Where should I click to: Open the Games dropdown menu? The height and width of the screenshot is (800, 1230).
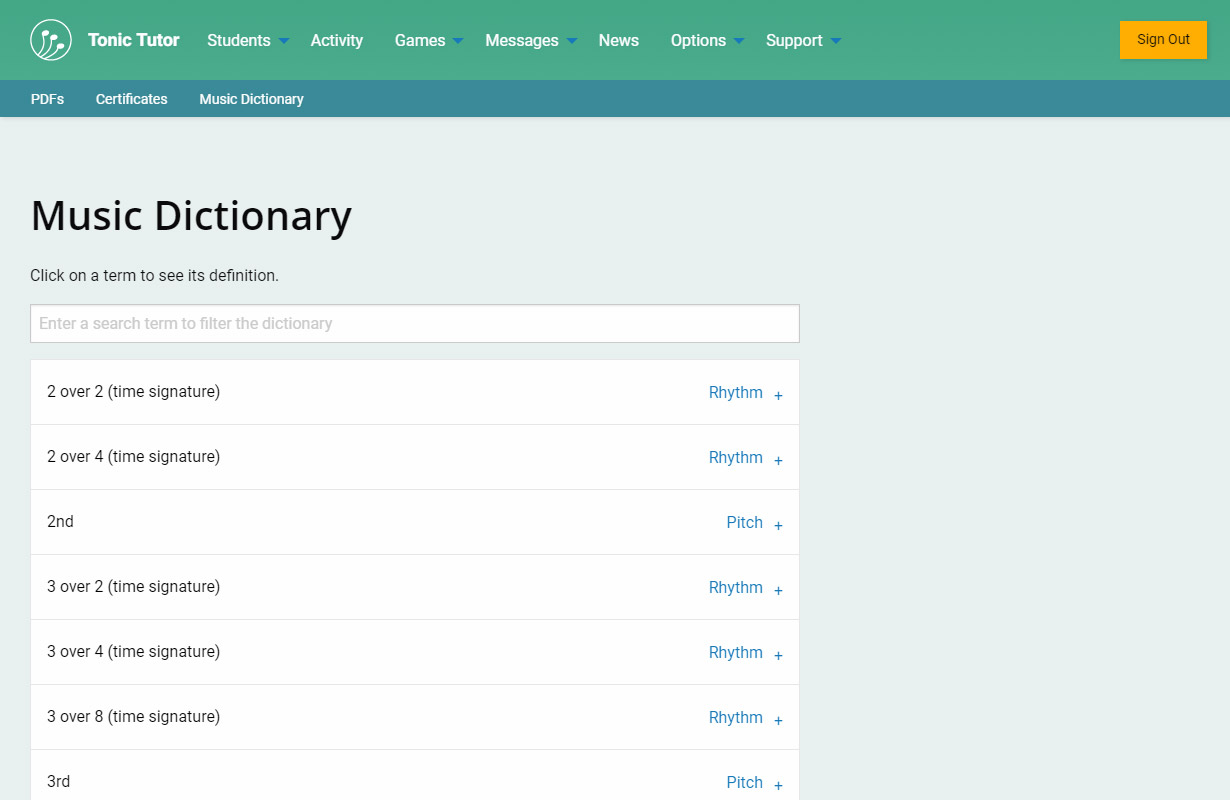428,40
